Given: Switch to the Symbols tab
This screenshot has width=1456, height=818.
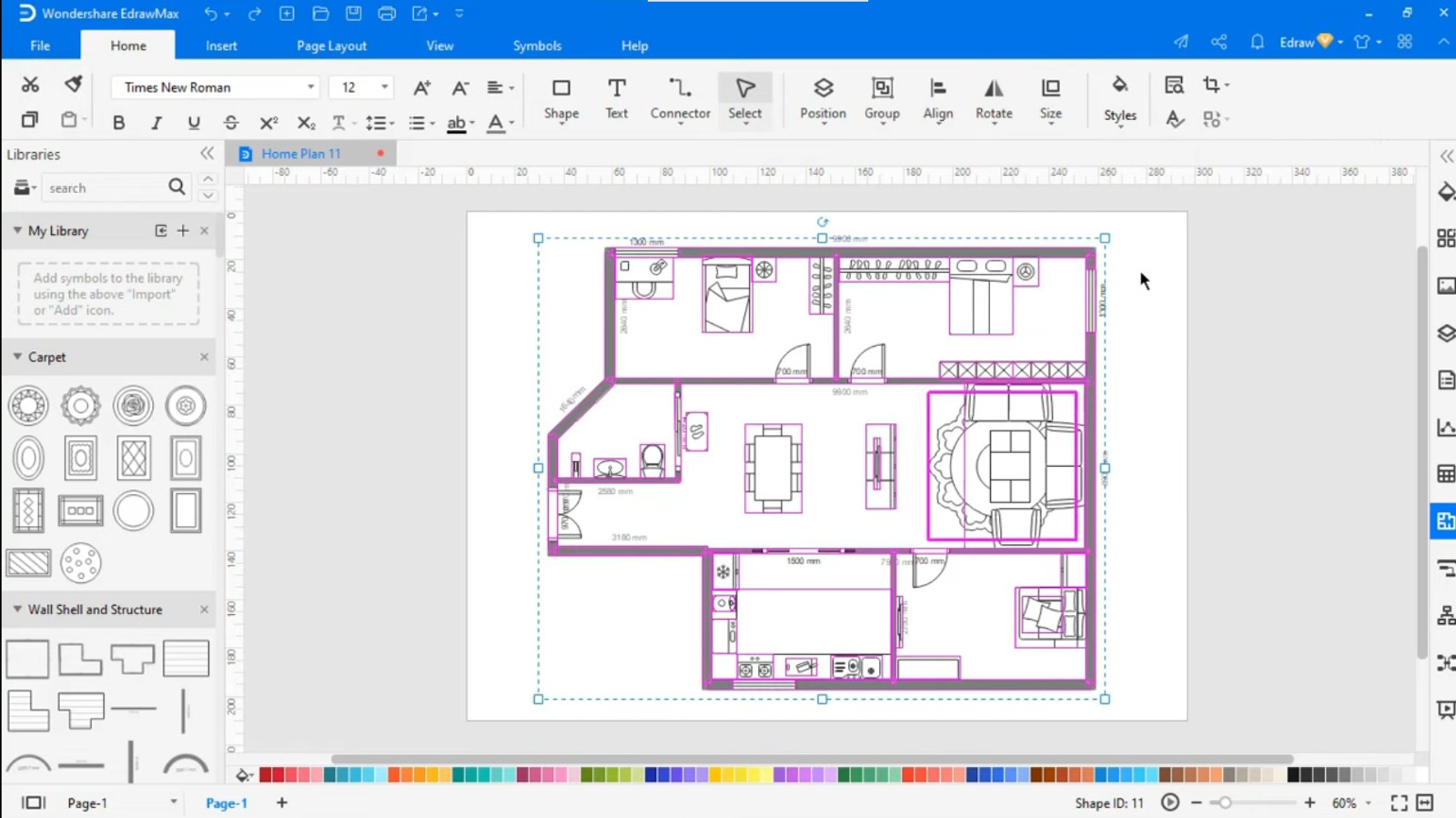Looking at the screenshot, I should coord(537,45).
